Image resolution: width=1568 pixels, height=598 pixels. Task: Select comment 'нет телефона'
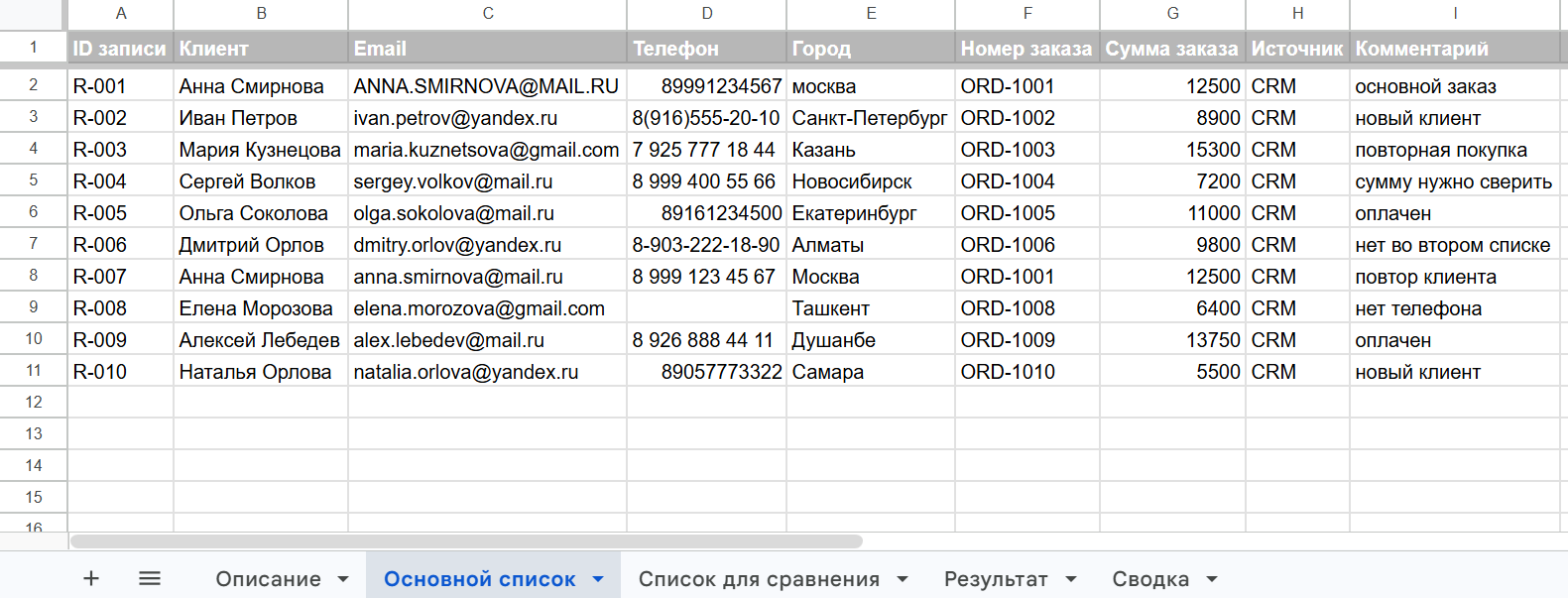pyautogui.click(x=1455, y=308)
